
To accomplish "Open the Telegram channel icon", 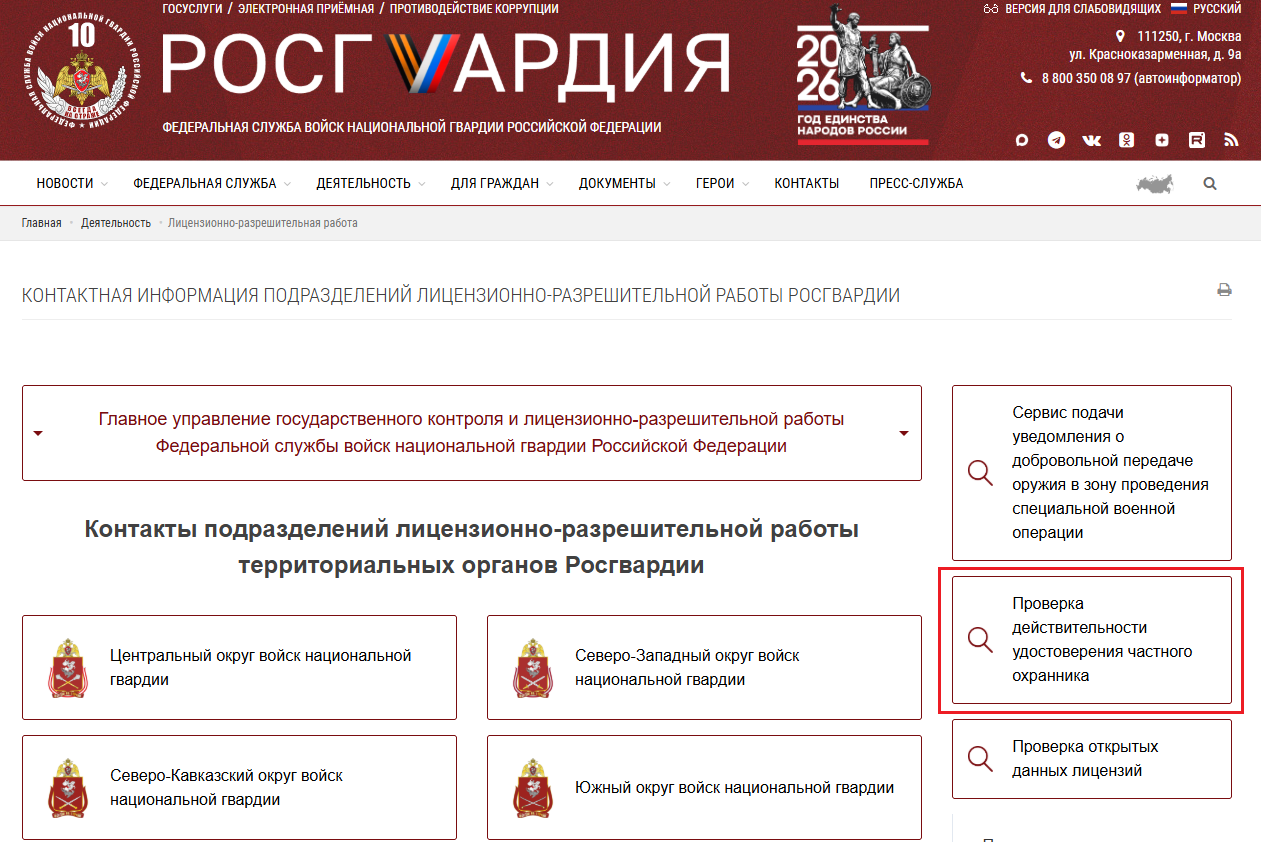I will click(x=1056, y=141).
